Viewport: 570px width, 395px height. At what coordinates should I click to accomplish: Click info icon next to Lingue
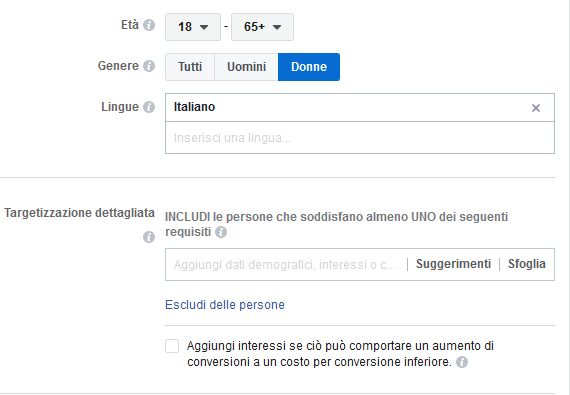tap(149, 107)
